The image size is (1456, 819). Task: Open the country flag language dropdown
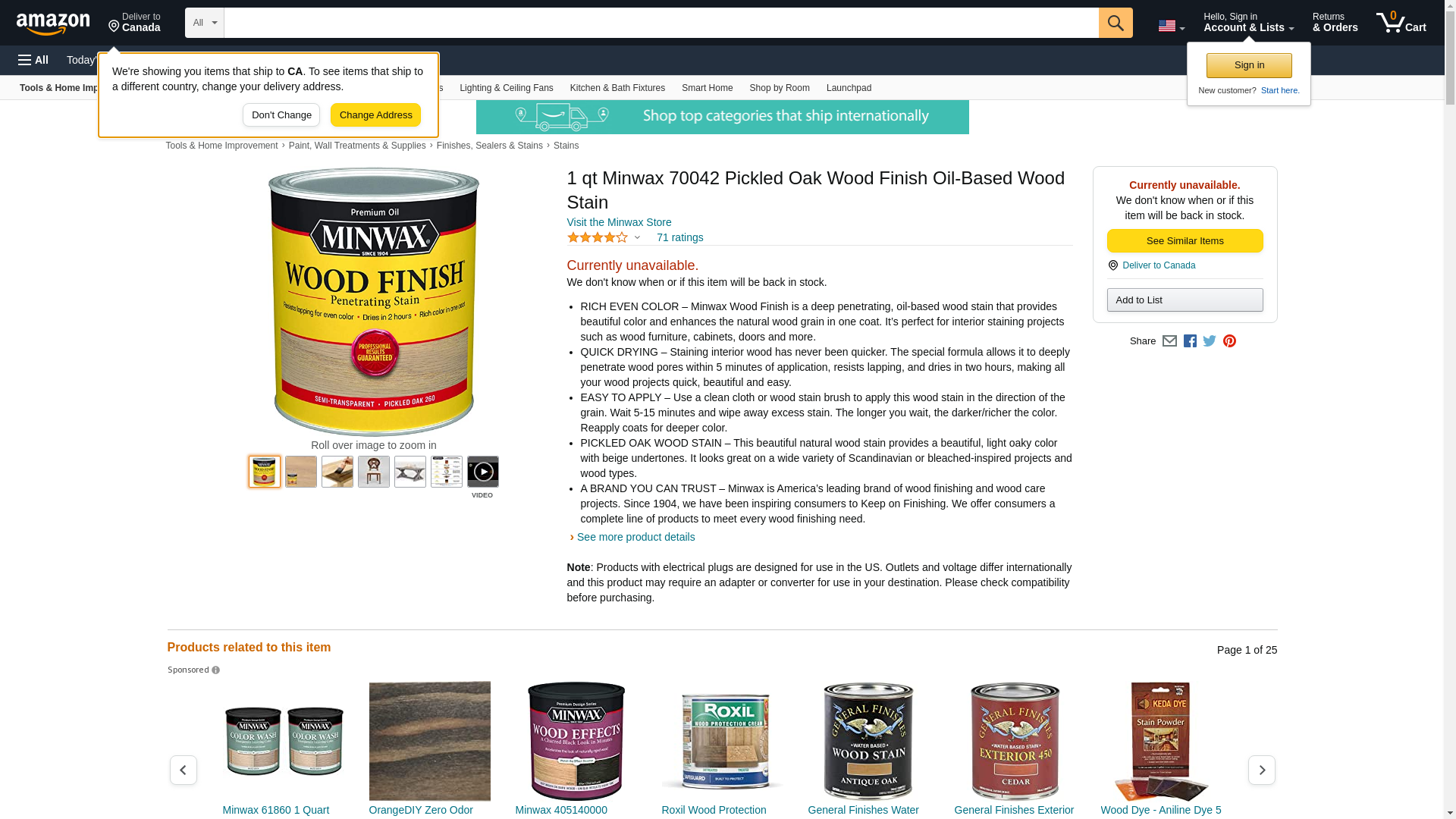[x=1171, y=26]
